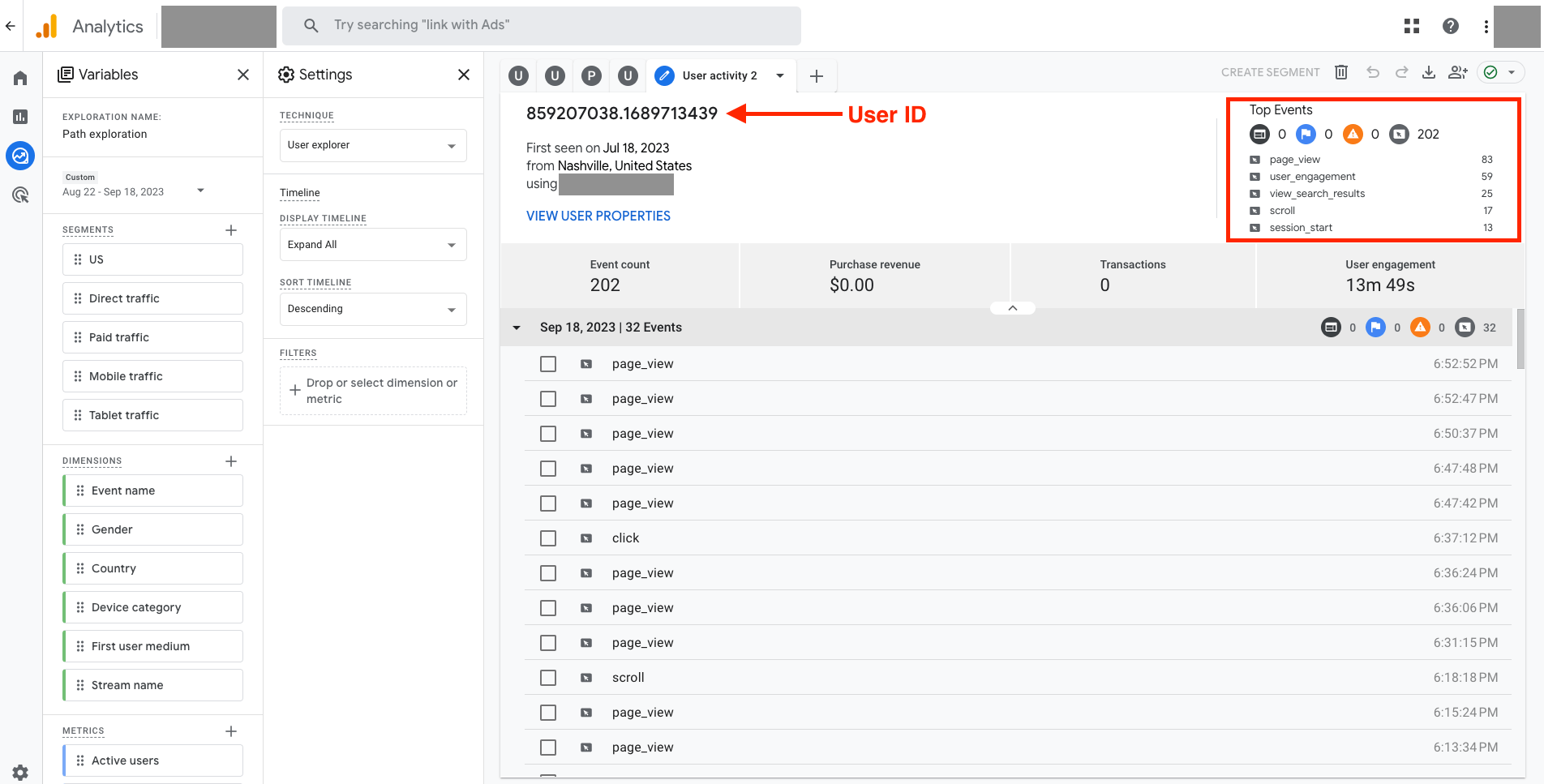Open the Home icon in left sidebar
This screenshot has height=784, width=1544.
20,78
